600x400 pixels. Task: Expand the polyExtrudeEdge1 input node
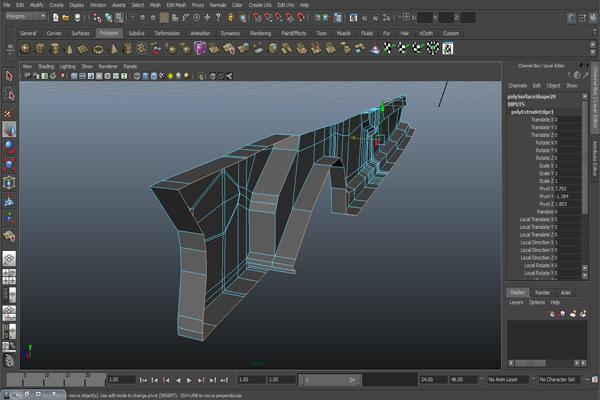(532, 112)
